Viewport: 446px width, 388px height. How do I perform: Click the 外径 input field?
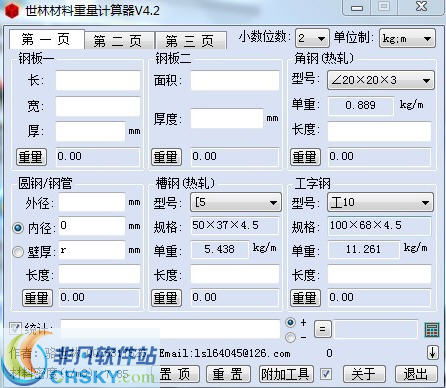tap(92, 203)
